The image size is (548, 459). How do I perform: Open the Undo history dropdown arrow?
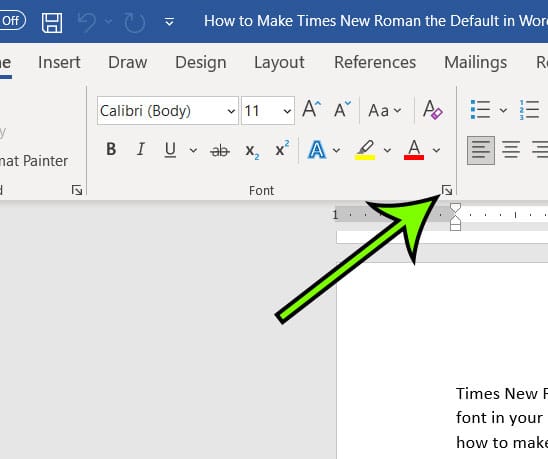point(108,22)
